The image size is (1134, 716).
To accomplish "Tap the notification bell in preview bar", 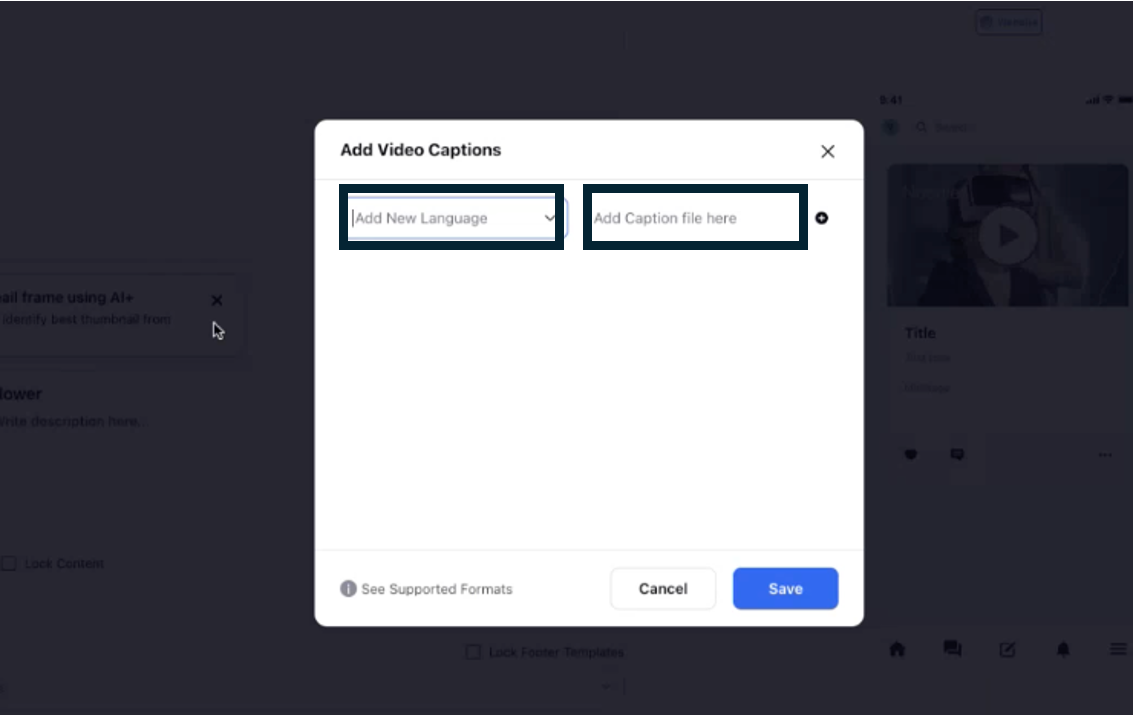I will pos(1063,649).
